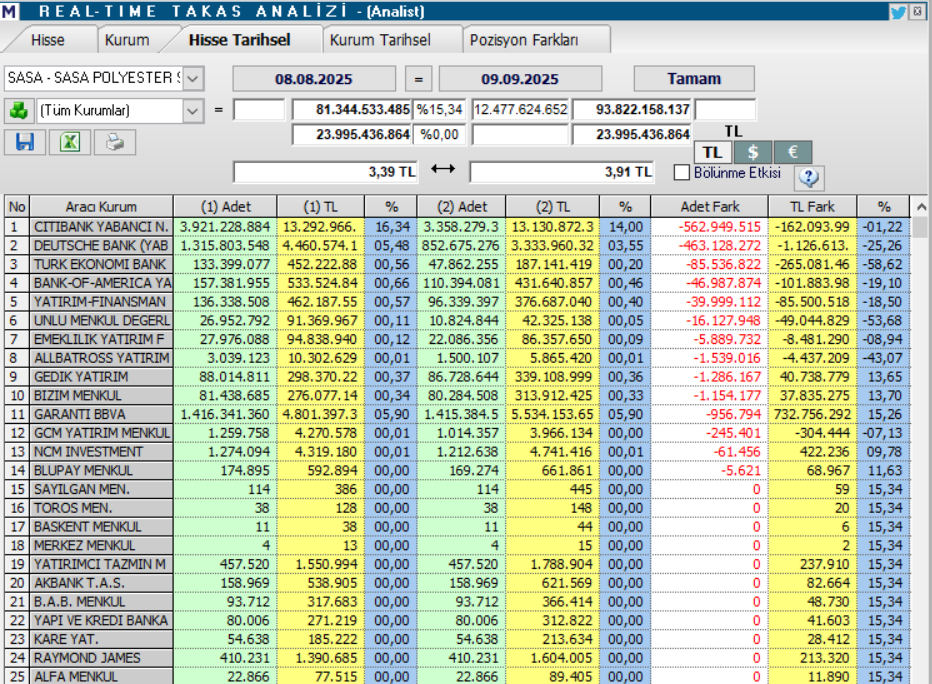This screenshot has height=684, width=932.
Task: Click the empty field left of 81.344.533.485
Action: (259, 110)
